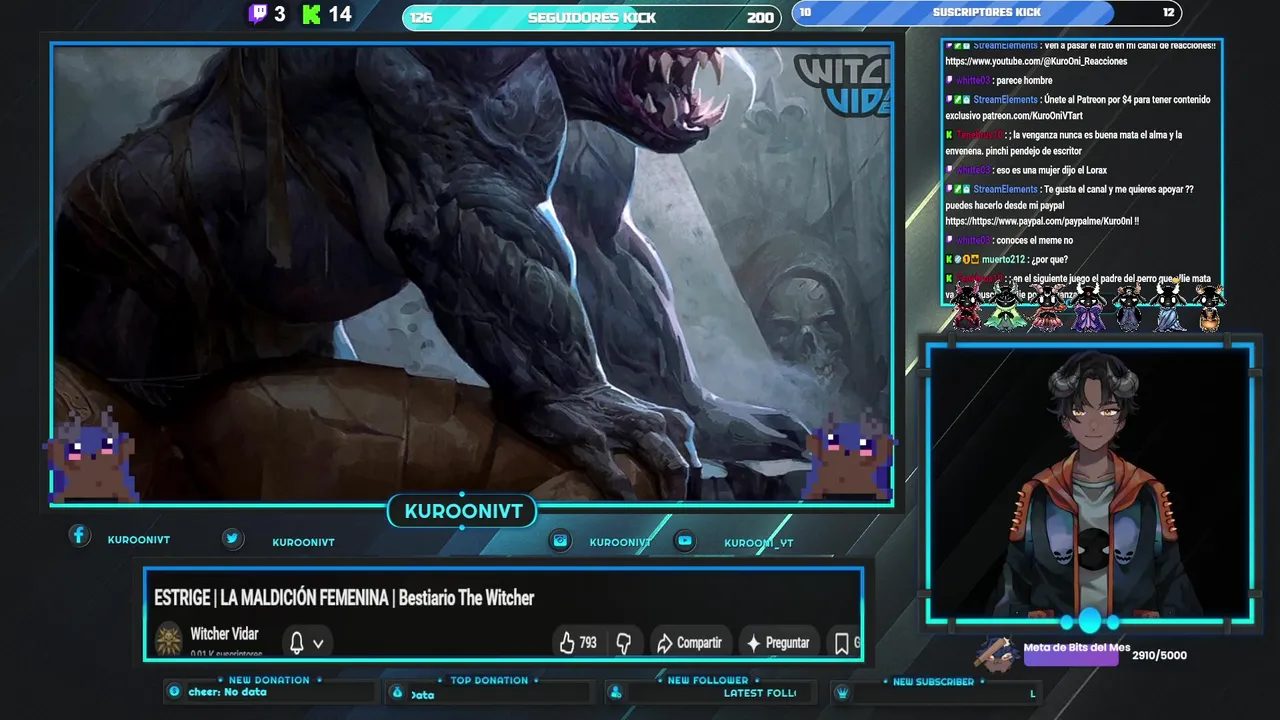This screenshot has height=720, width=1280.
Task: Like the video with the thumbs-up icon
Action: coord(567,642)
